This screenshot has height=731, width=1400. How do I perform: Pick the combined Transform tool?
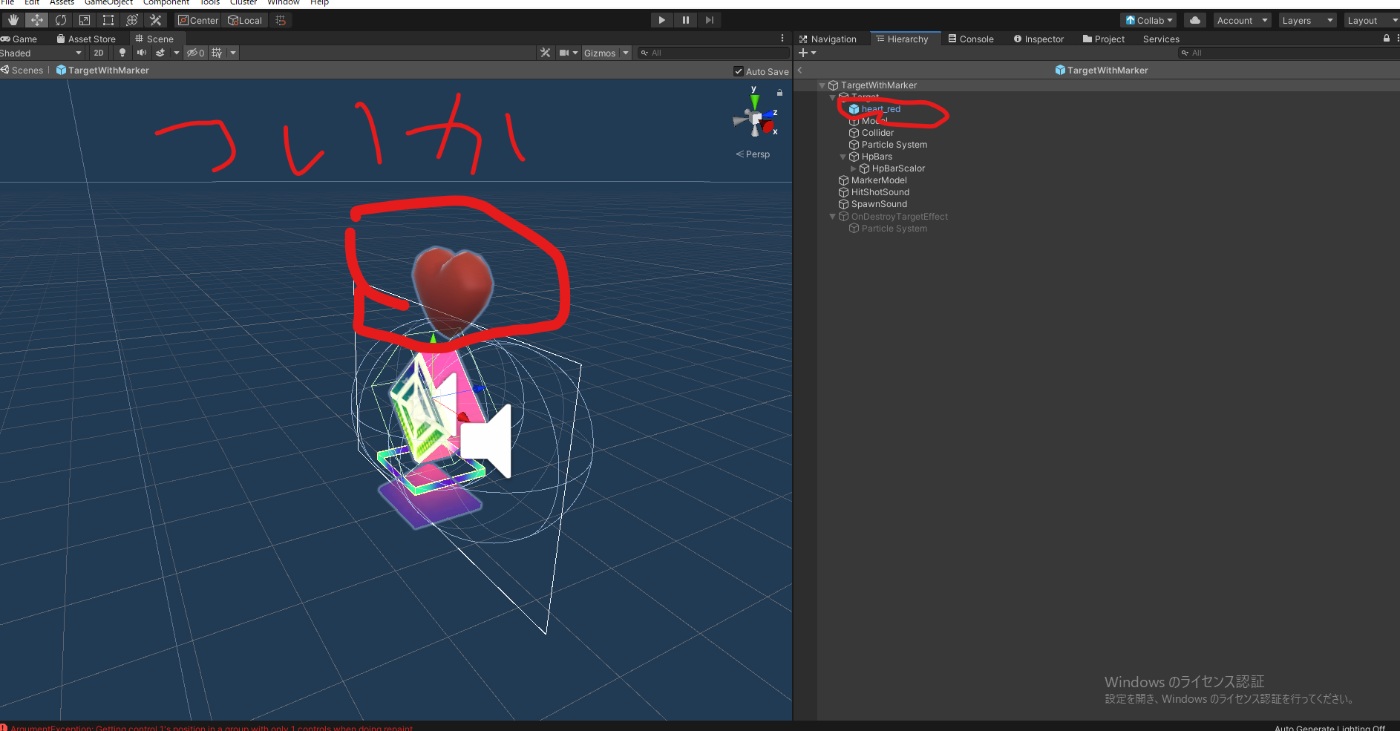pos(131,20)
